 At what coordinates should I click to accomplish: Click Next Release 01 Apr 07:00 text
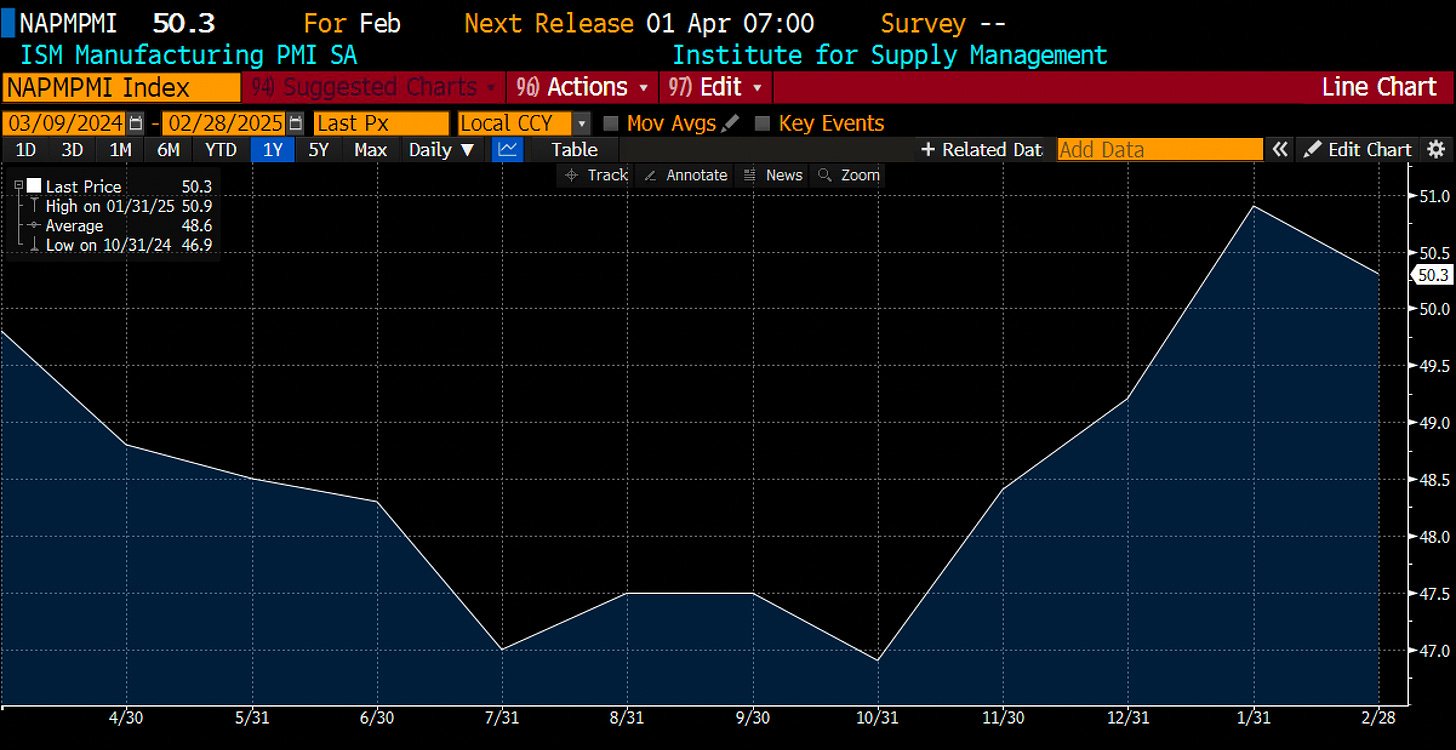(x=640, y=23)
